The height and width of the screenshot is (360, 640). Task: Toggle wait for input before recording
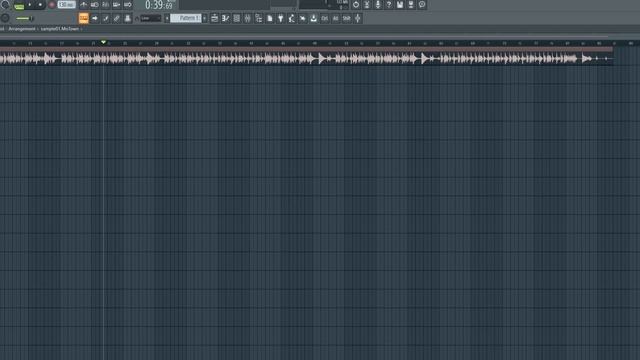tap(95, 5)
